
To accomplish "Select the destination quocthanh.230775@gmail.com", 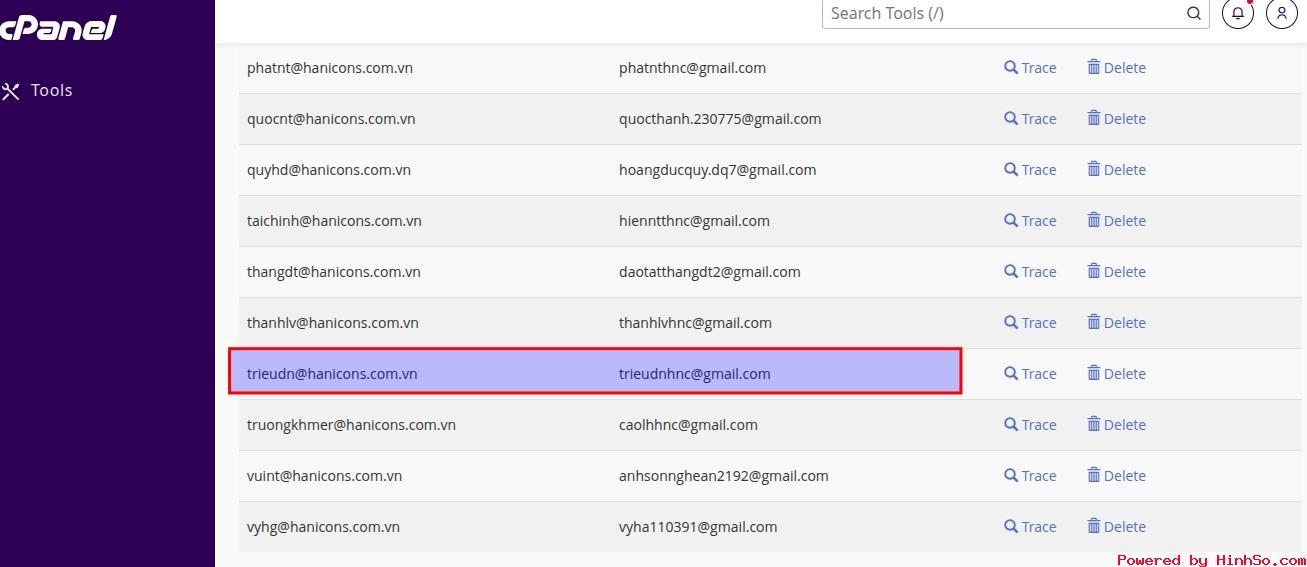I will click(x=720, y=119).
